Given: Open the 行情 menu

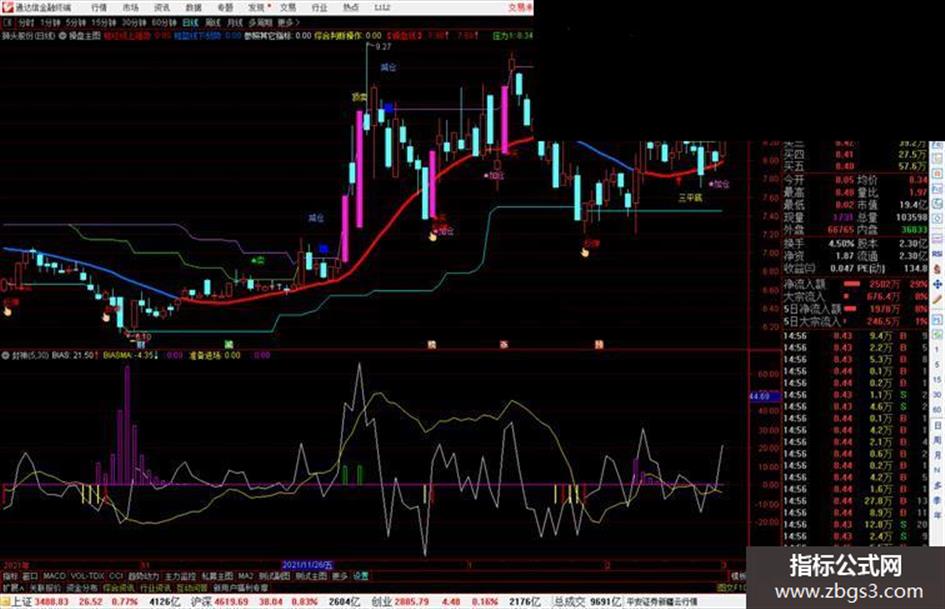Looking at the screenshot, I should point(99,8).
